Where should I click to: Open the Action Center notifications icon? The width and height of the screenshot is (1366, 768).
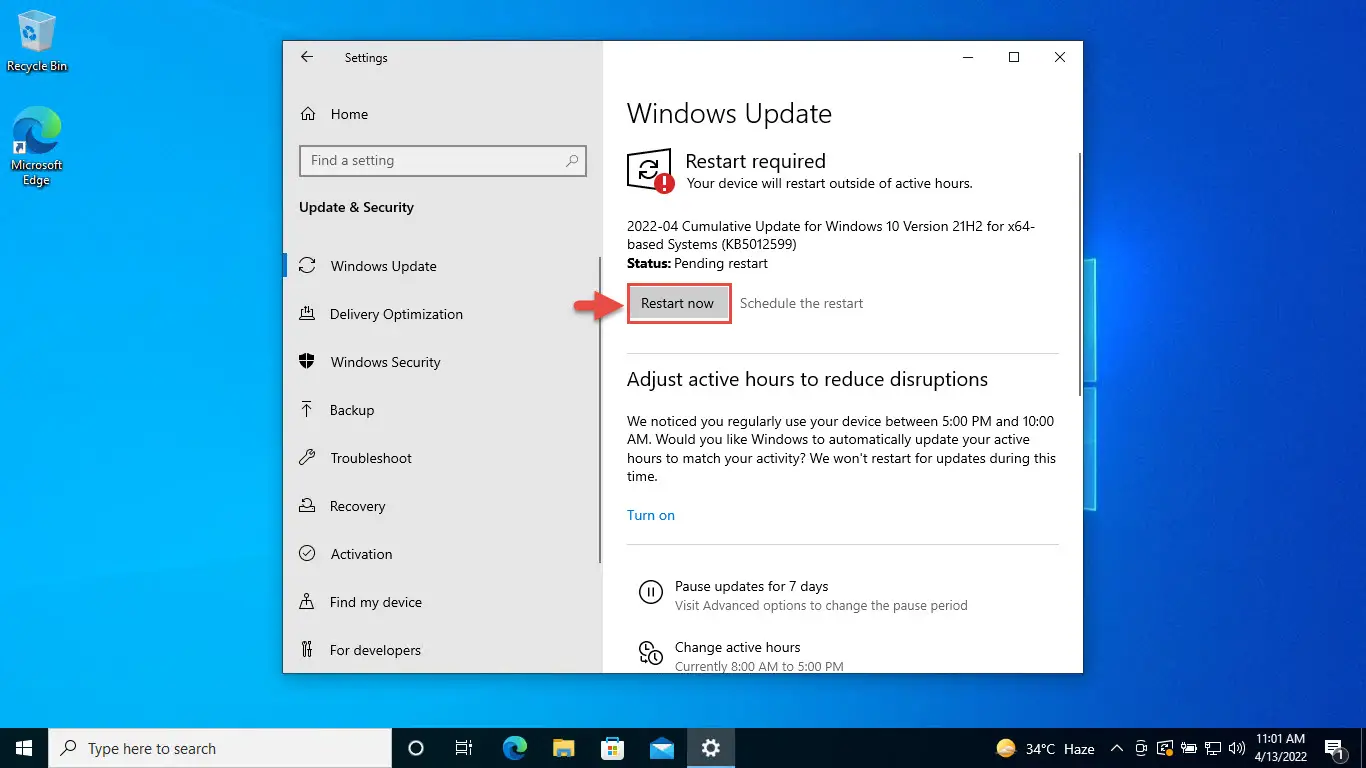pos(1336,748)
